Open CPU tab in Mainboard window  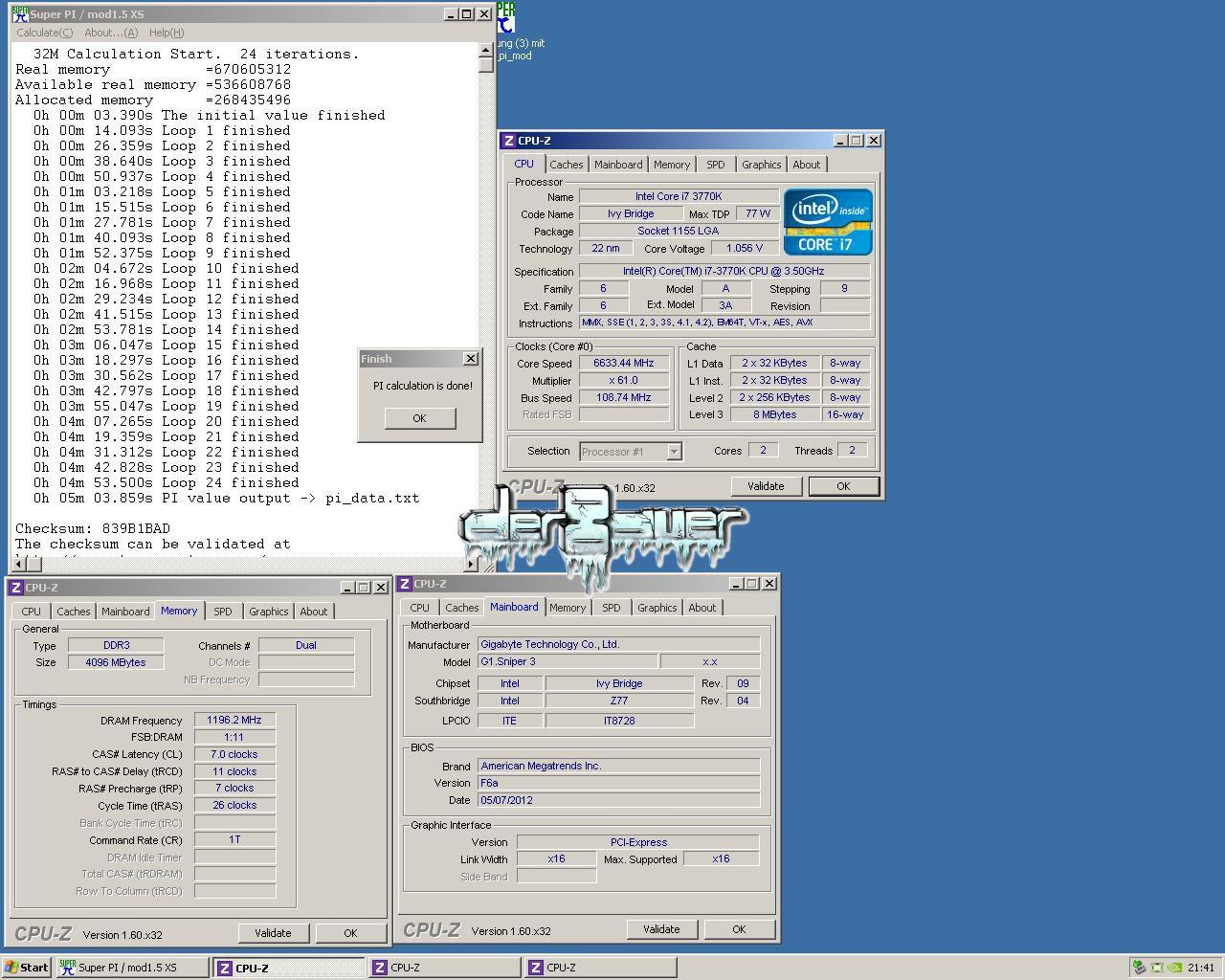tap(420, 608)
